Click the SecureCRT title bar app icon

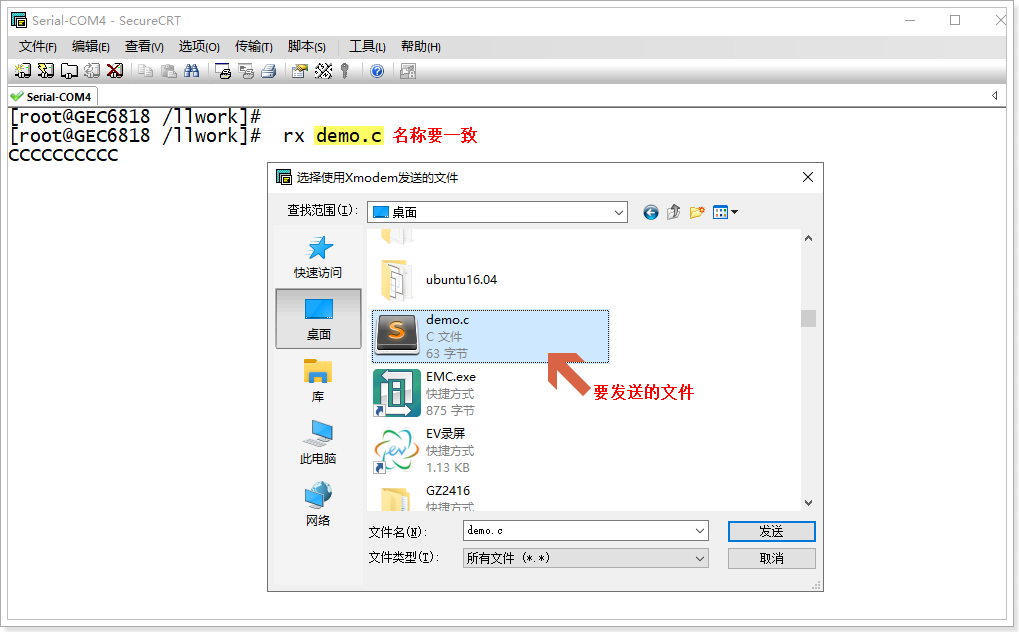click(19, 20)
